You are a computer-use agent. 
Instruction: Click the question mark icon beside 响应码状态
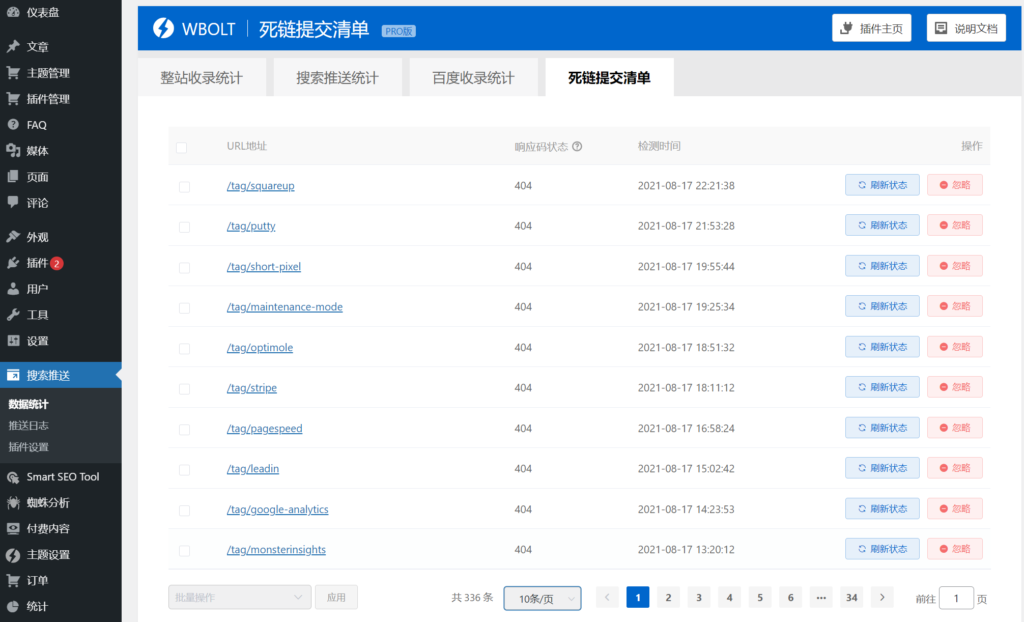pyautogui.click(x=577, y=147)
